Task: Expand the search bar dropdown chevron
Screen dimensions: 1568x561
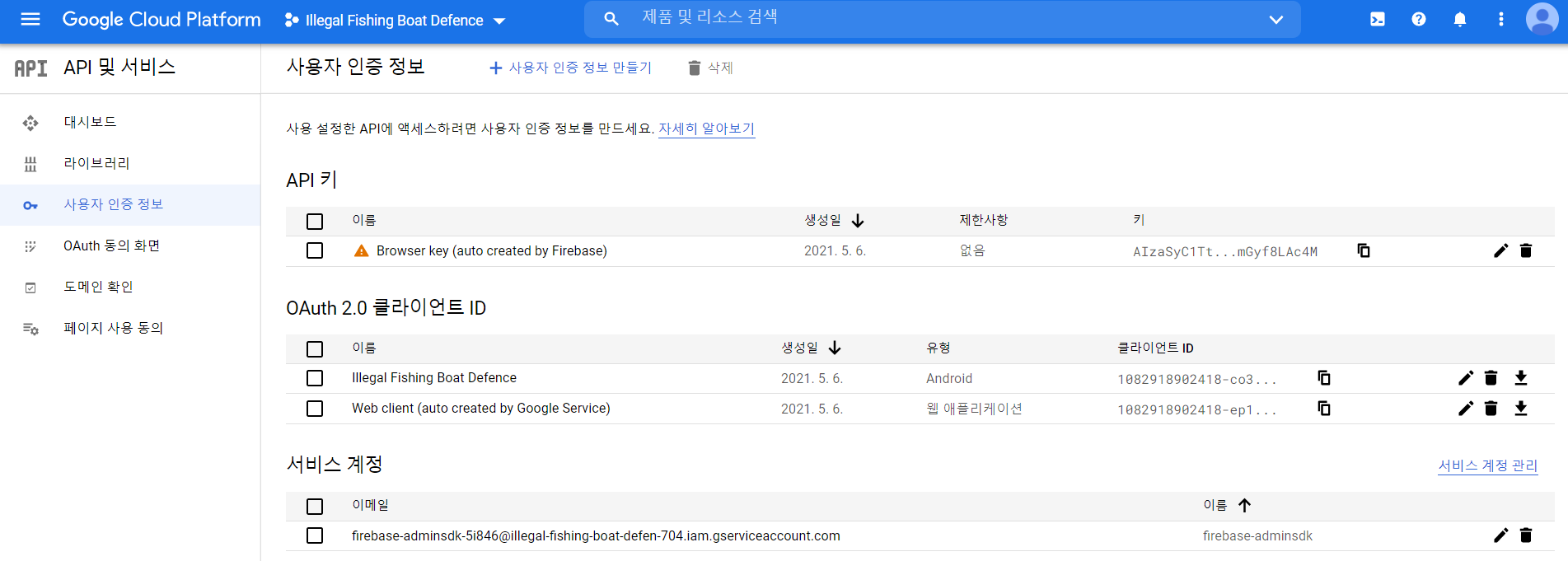Action: (x=1276, y=20)
